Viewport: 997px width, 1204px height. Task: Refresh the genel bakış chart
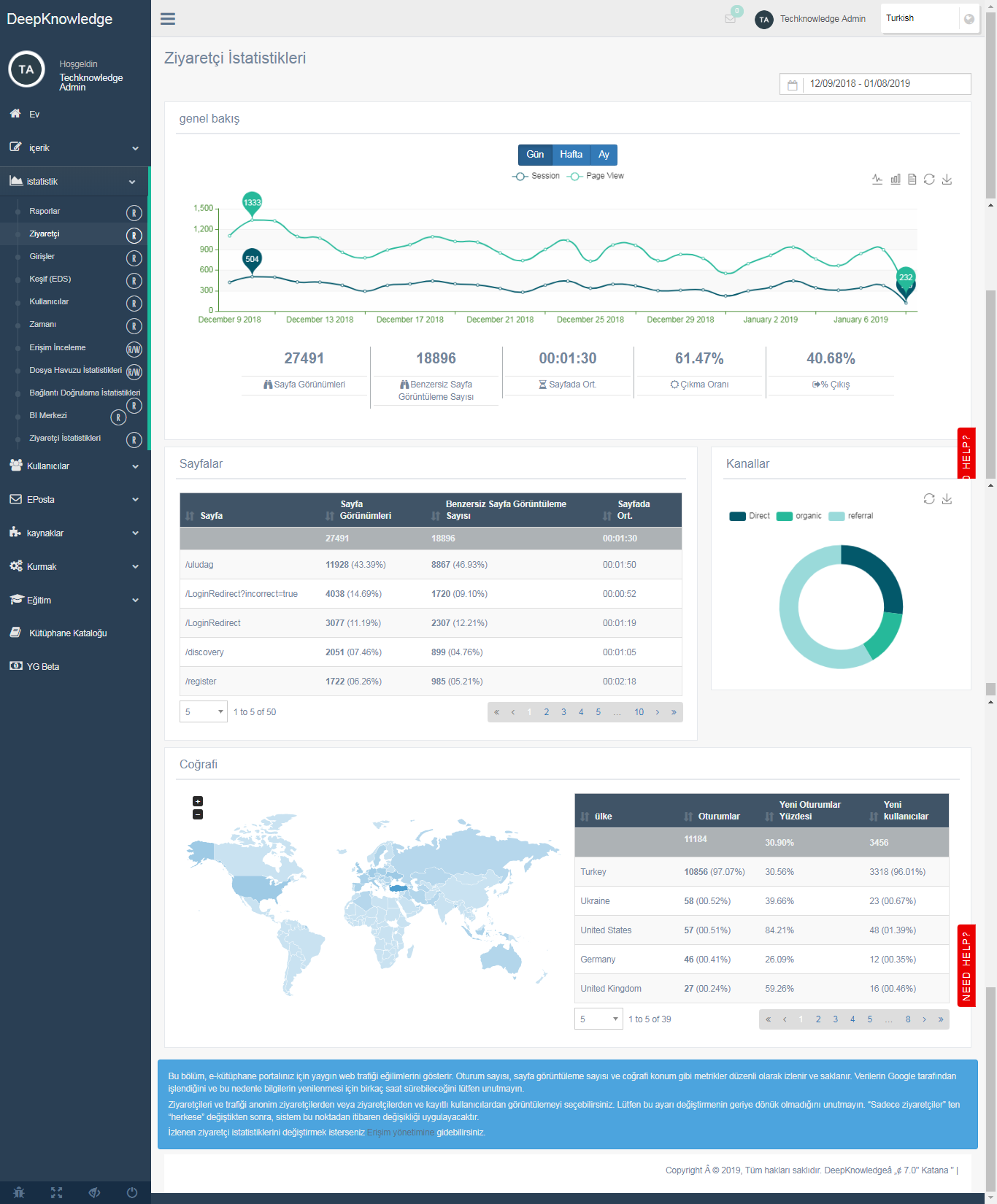(x=929, y=180)
